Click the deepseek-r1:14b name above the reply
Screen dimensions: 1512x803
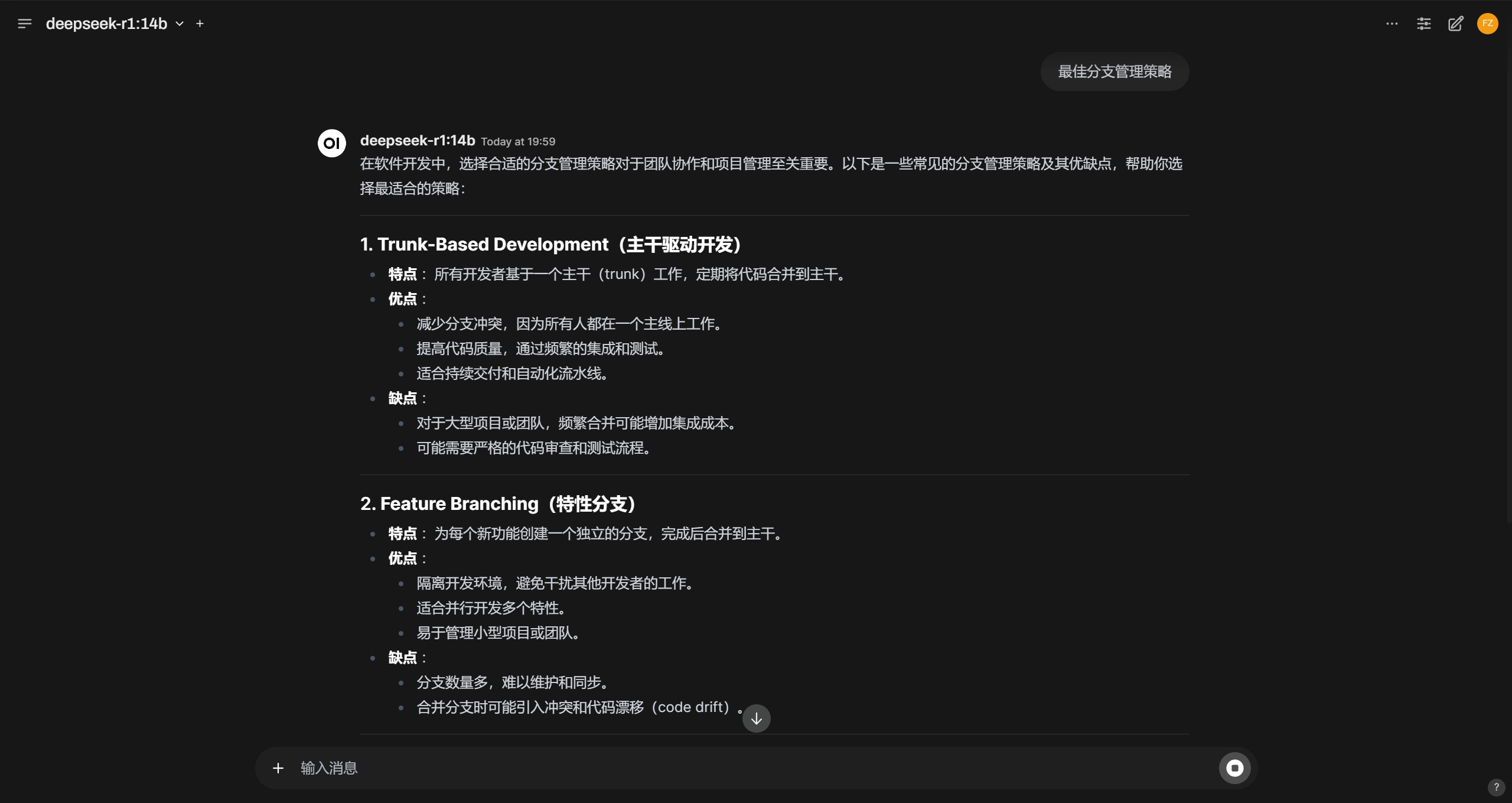pyautogui.click(x=416, y=141)
